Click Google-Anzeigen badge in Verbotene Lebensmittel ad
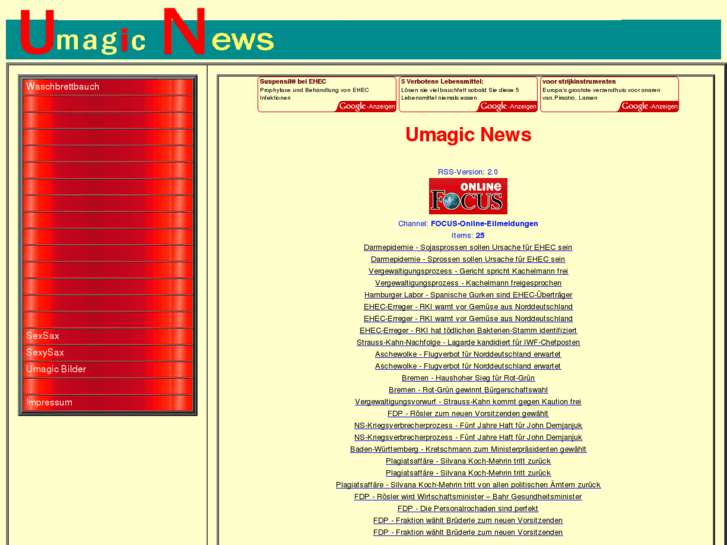727x545 pixels. click(508, 106)
